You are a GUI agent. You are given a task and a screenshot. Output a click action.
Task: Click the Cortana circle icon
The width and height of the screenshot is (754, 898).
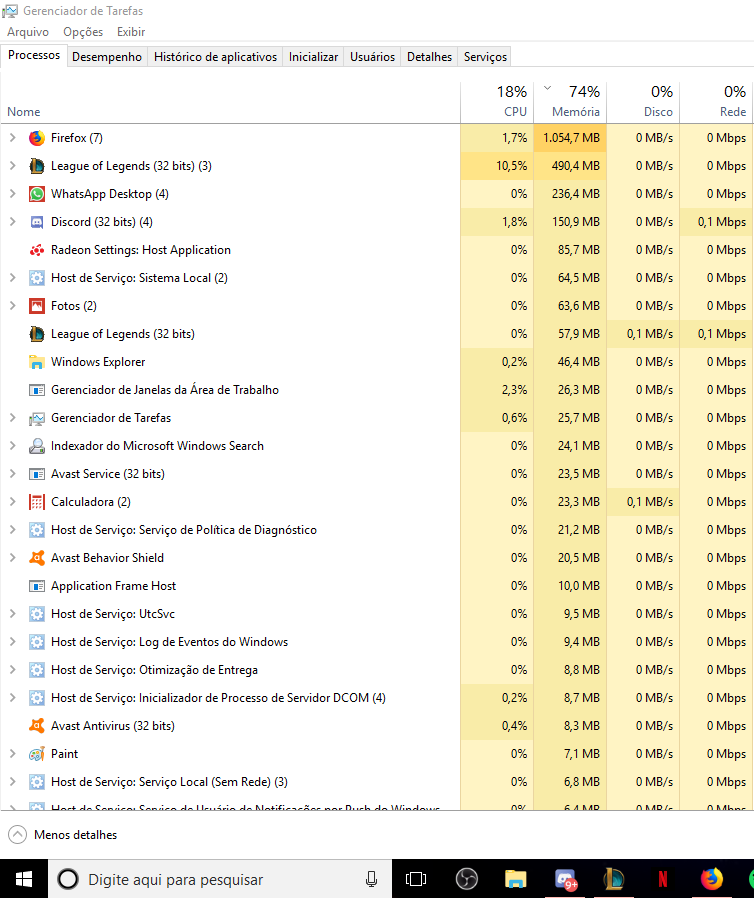tap(68, 879)
